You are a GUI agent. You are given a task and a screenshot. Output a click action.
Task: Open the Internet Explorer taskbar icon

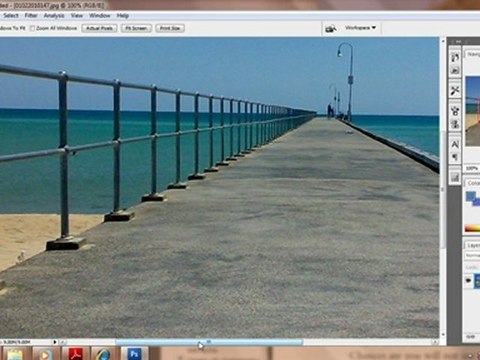click(104, 354)
